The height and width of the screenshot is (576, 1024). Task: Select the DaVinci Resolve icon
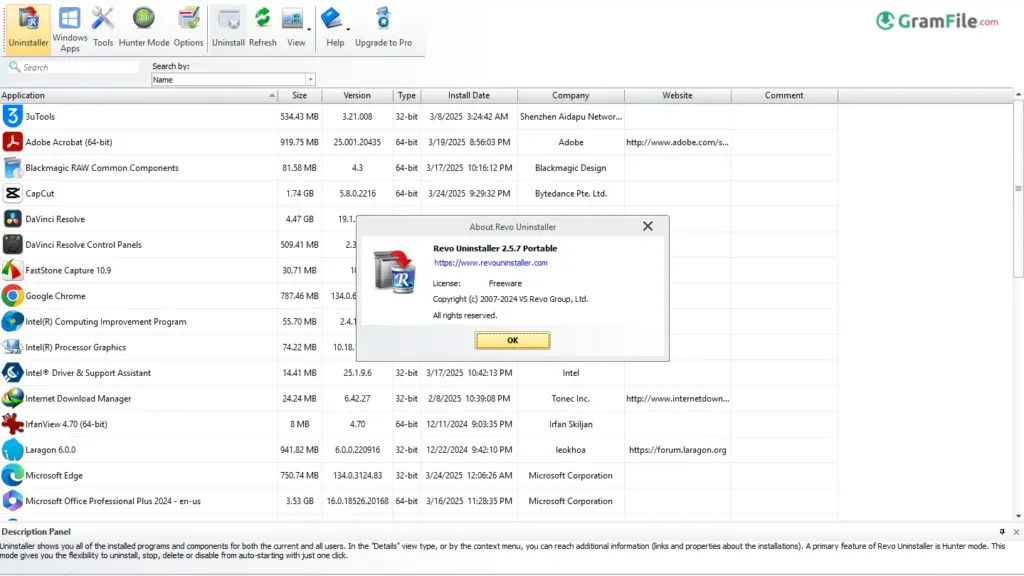[12, 219]
